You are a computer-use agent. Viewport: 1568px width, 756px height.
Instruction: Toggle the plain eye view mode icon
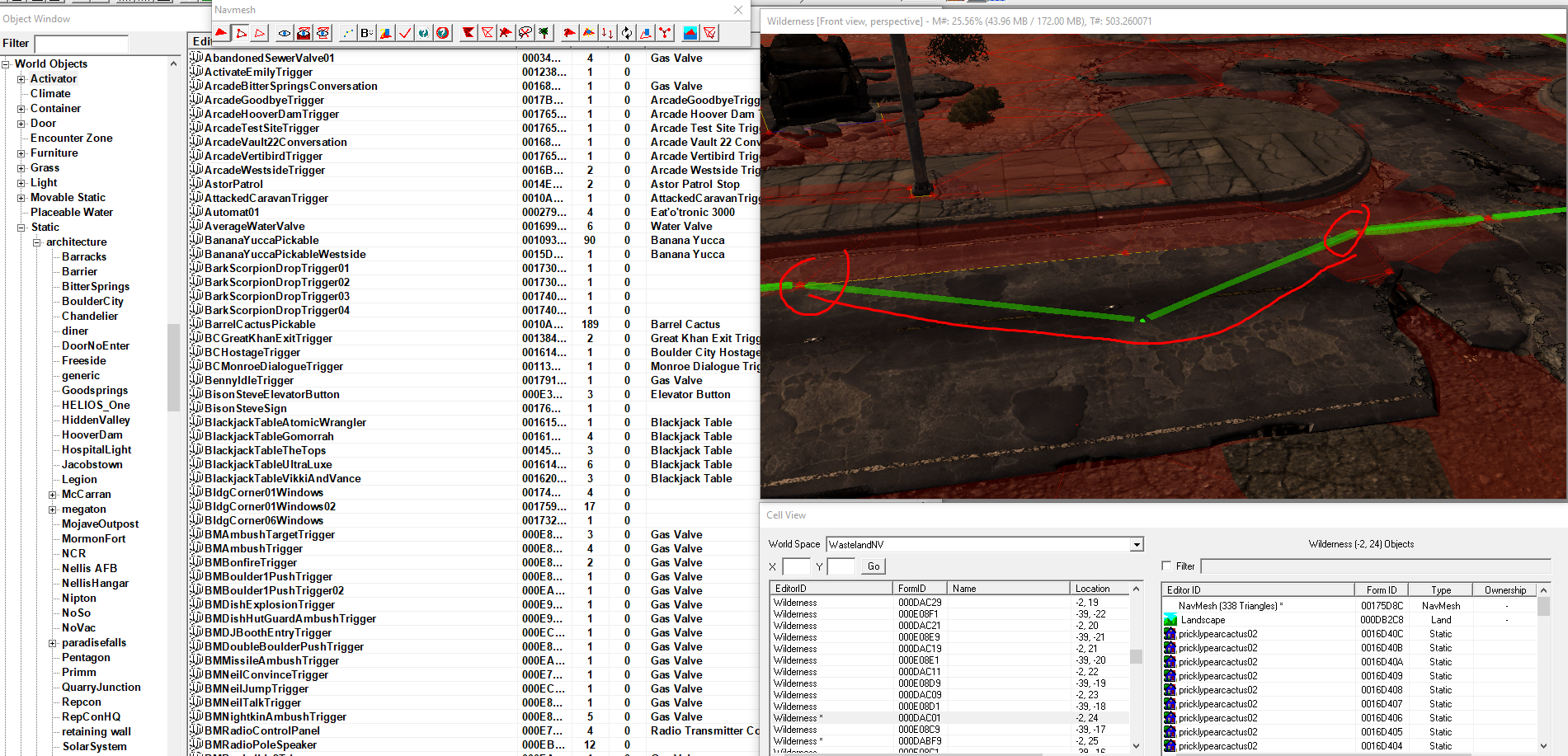click(x=285, y=33)
